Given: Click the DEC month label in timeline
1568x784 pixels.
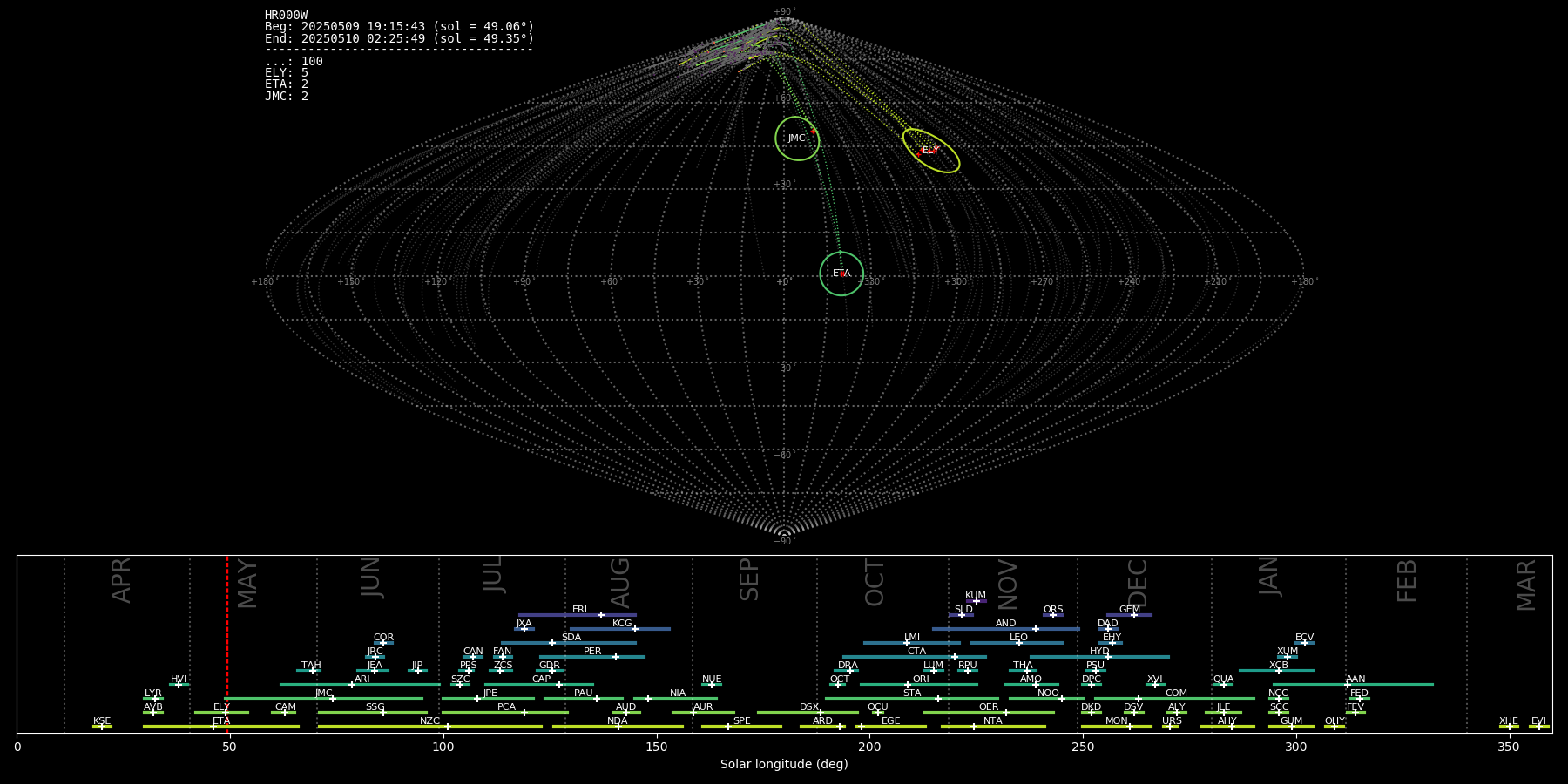Looking at the screenshot, I should point(1138,584).
